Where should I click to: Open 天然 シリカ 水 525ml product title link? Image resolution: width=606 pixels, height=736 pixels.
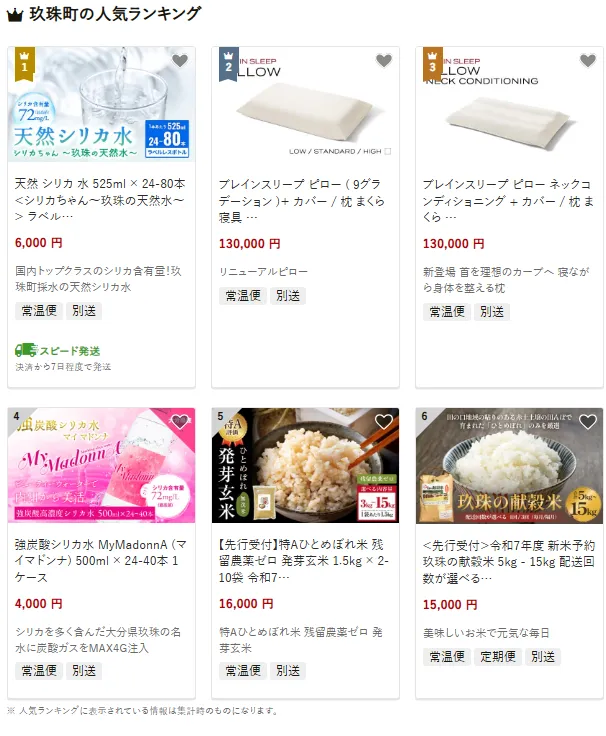click(x=100, y=200)
